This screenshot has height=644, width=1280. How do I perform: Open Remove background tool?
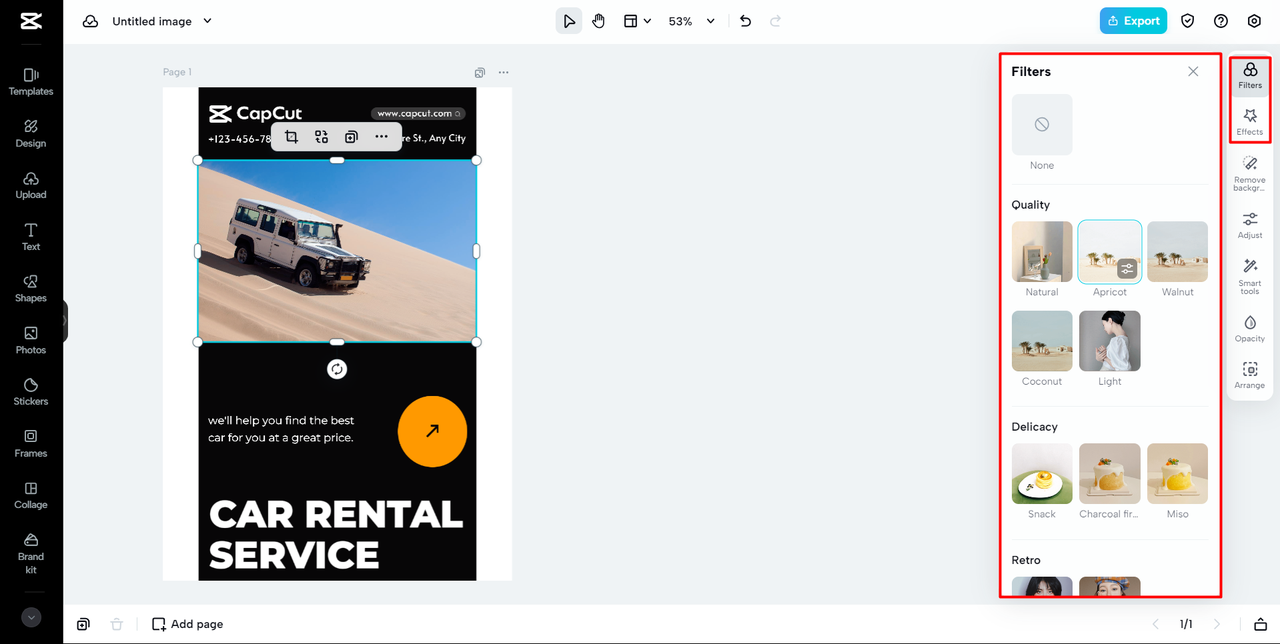point(1250,173)
